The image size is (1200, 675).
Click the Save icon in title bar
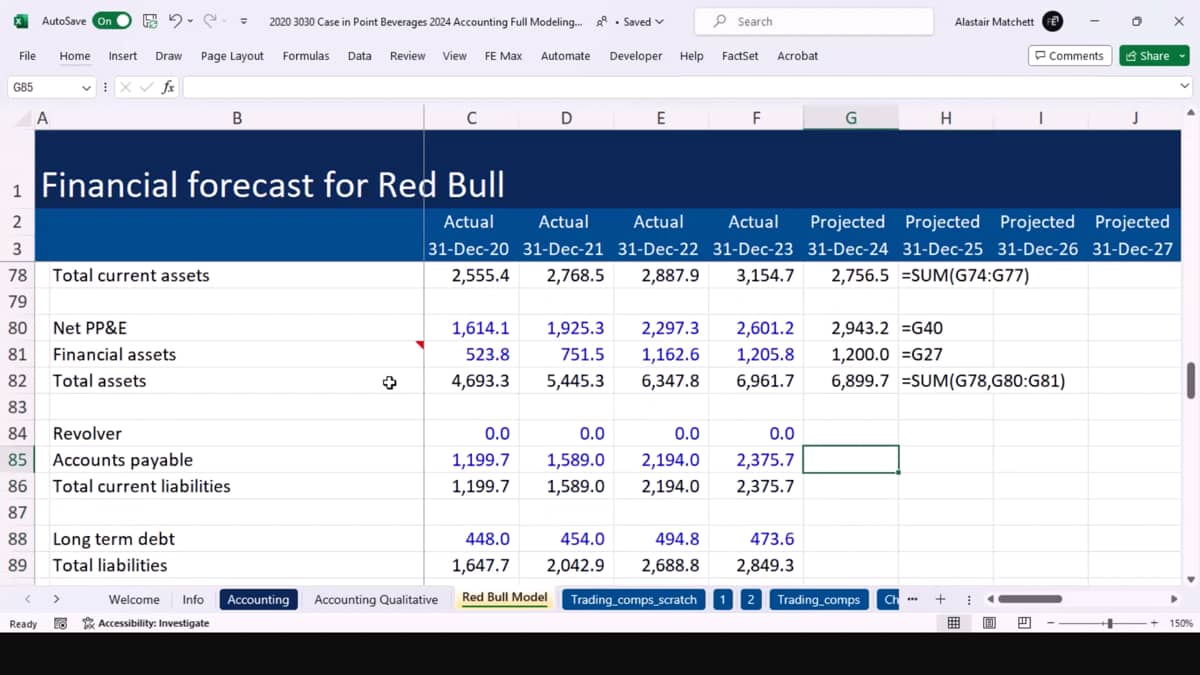click(150, 21)
